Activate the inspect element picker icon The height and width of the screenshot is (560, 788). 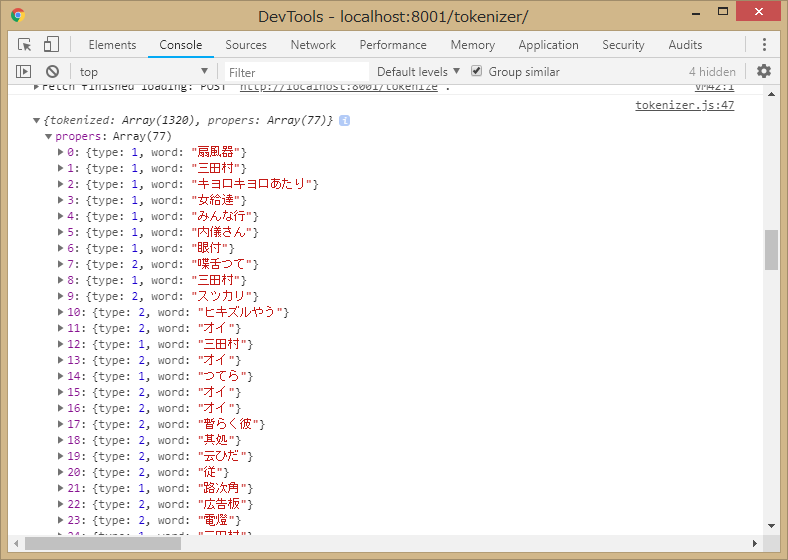(x=25, y=45)
